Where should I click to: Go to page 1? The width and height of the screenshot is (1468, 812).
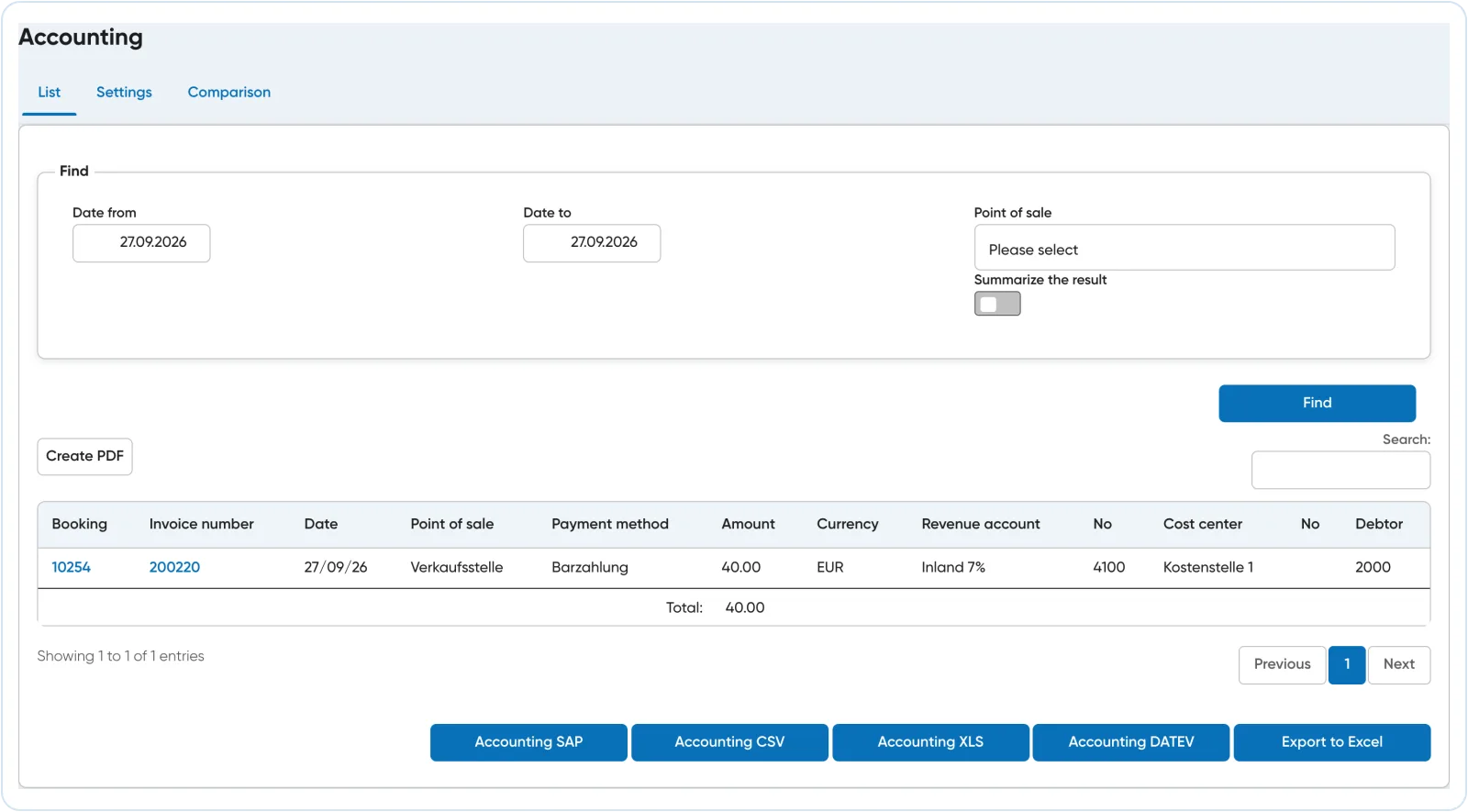pos(1347,665)
